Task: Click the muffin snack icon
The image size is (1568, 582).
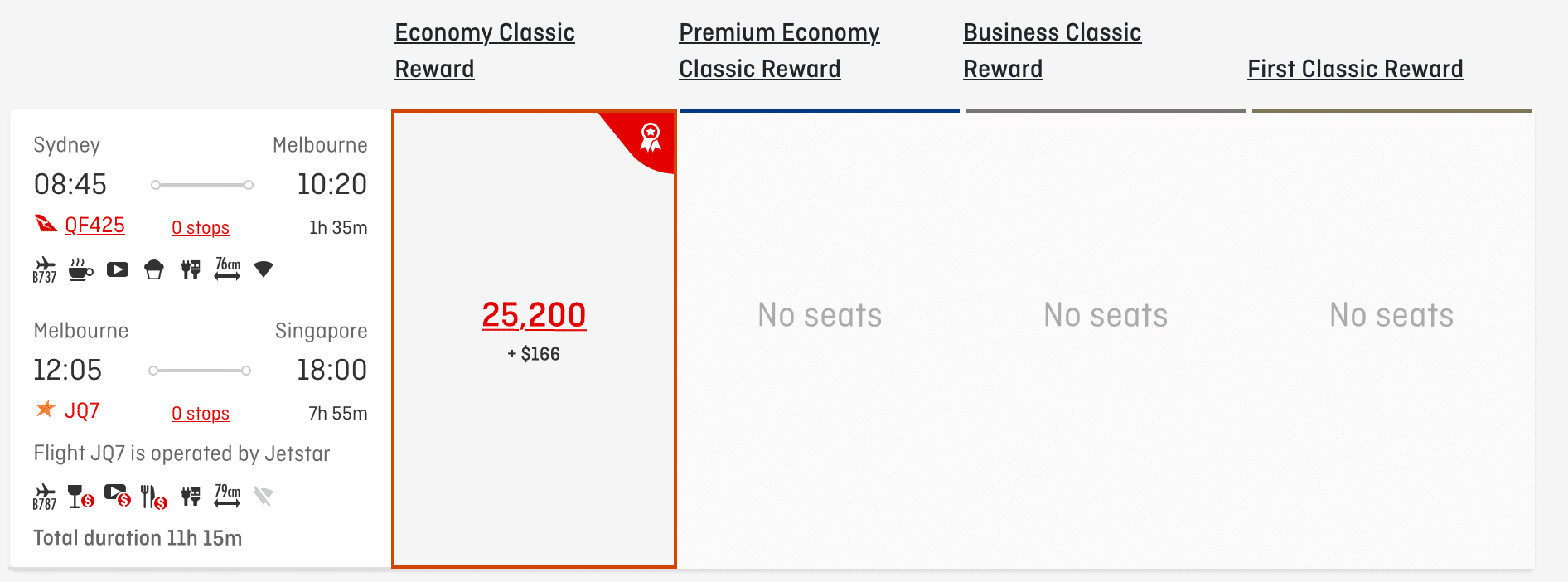Action: click(x=154, y=269)
